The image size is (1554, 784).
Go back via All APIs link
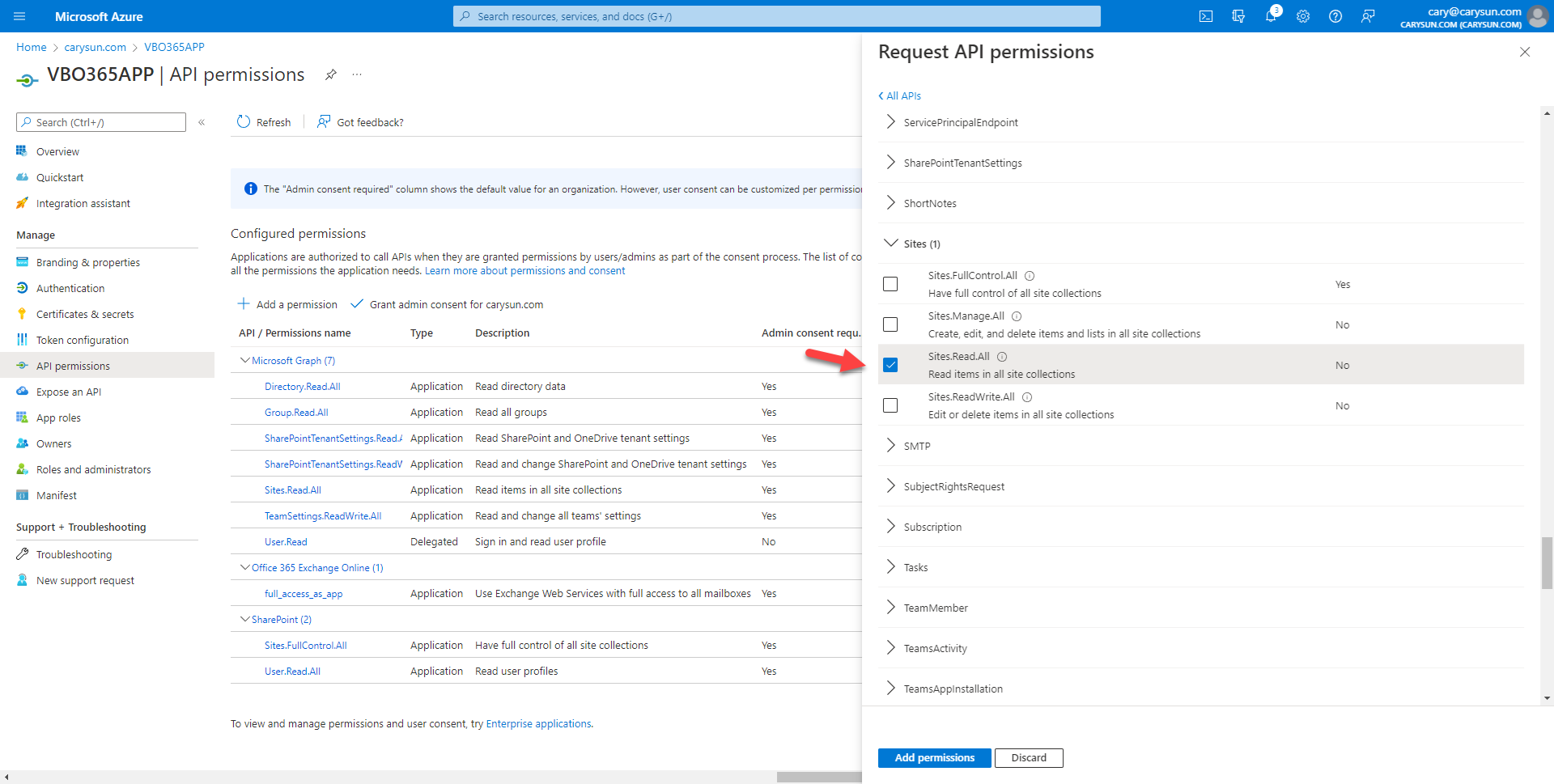coord(900,95)
